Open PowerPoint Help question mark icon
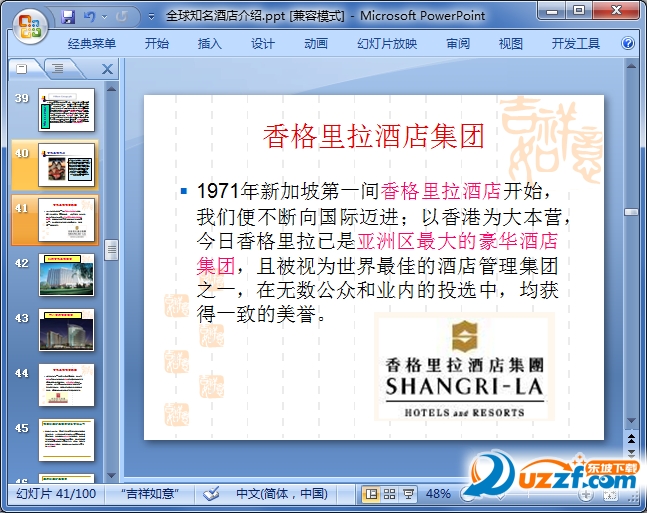Viewport: 647px width, 513px height. point(628,43)
